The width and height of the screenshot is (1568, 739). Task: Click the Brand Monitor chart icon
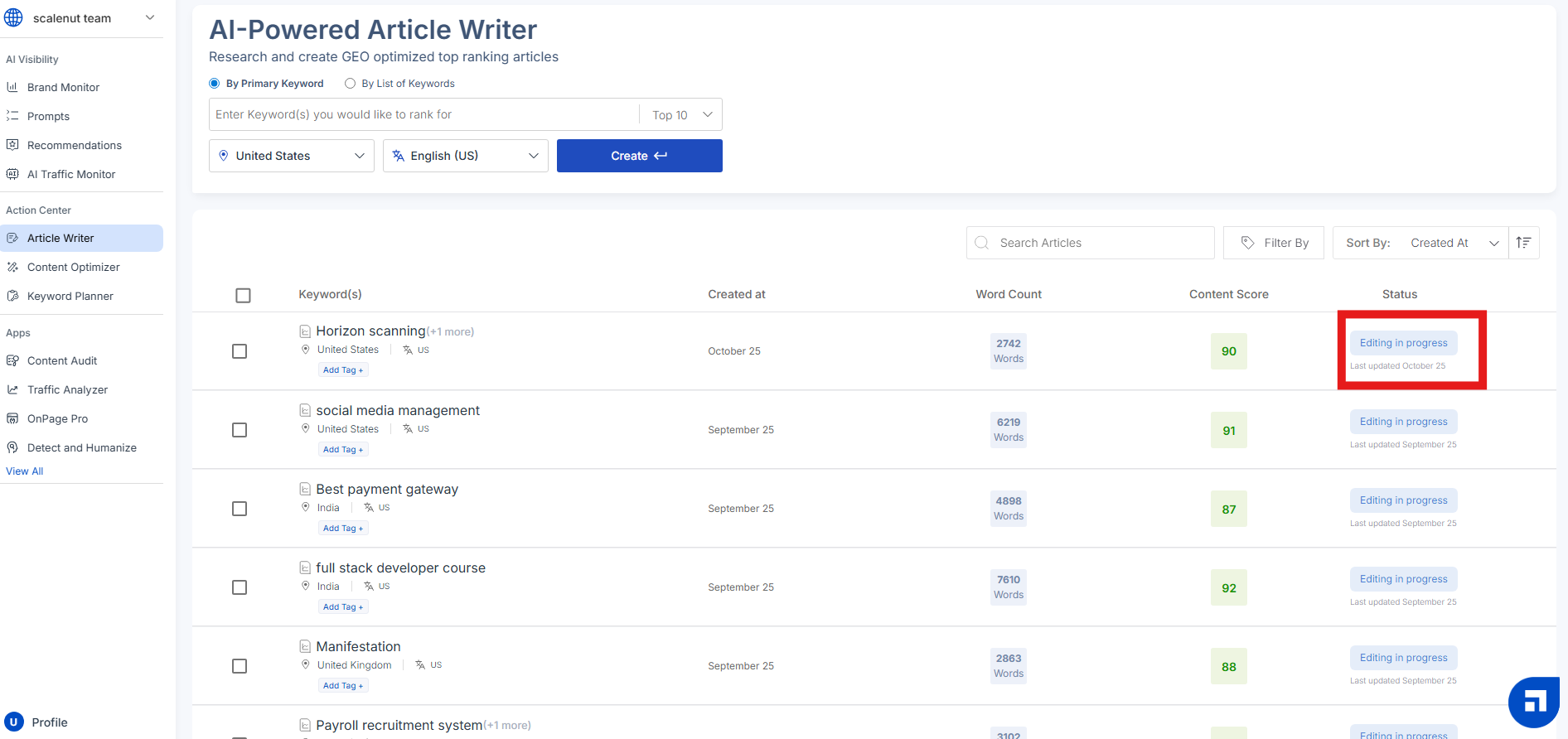click(12, 87)
